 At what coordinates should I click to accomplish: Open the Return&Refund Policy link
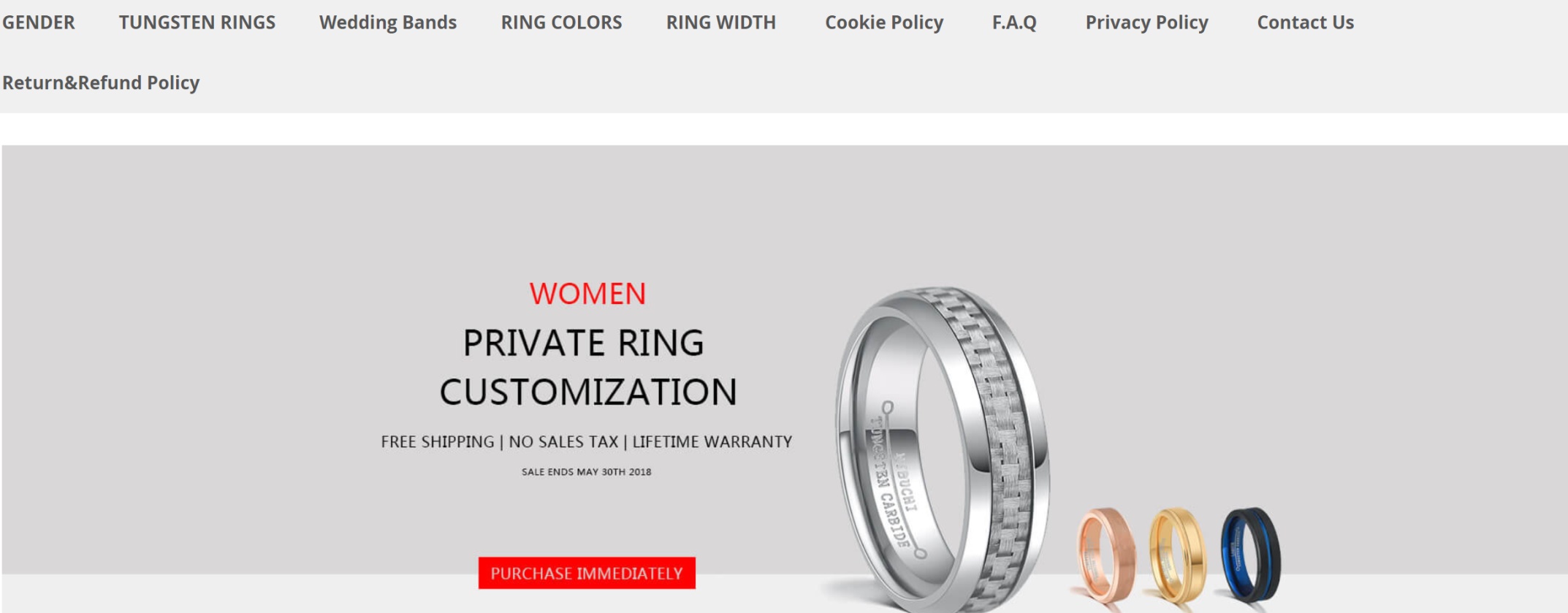coord(101,83)
